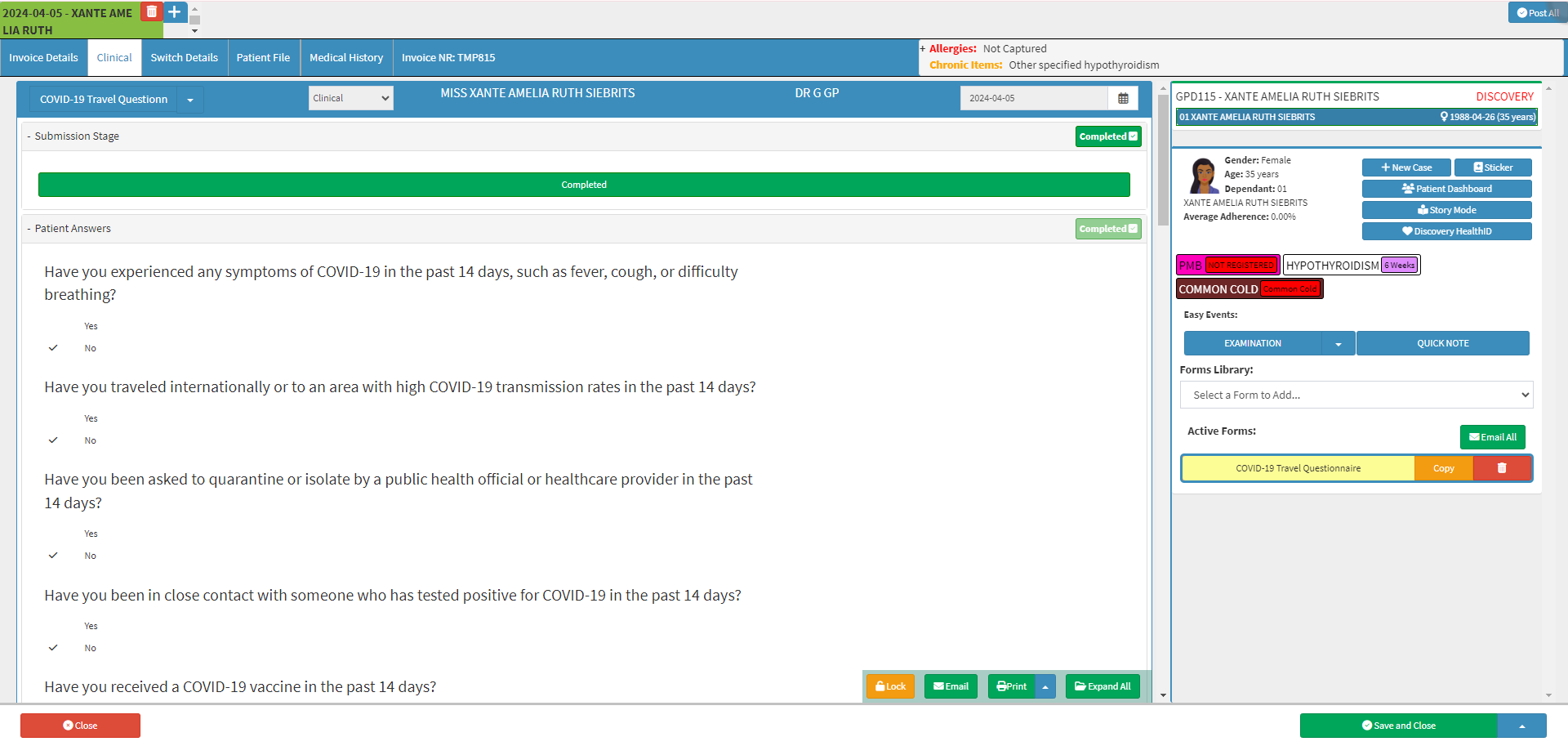Go to the Patient File tab
This screenshot has height=746, width=1568.
coord(263,58)
